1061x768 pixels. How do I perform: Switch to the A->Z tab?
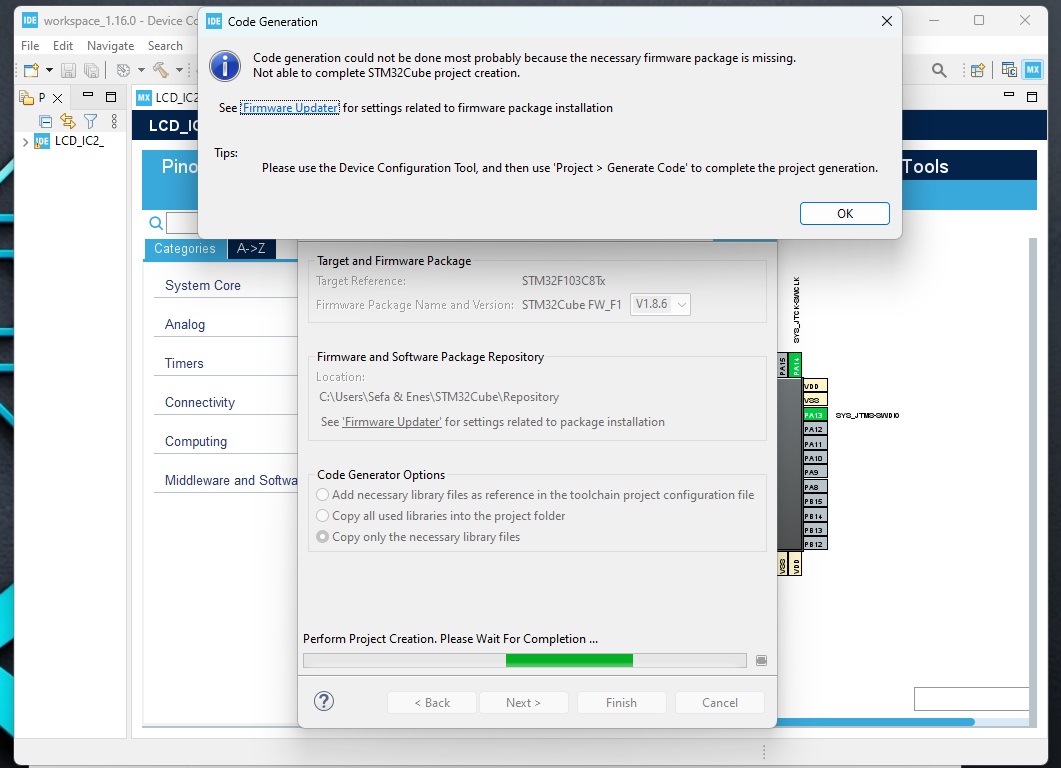coord(251,248)
